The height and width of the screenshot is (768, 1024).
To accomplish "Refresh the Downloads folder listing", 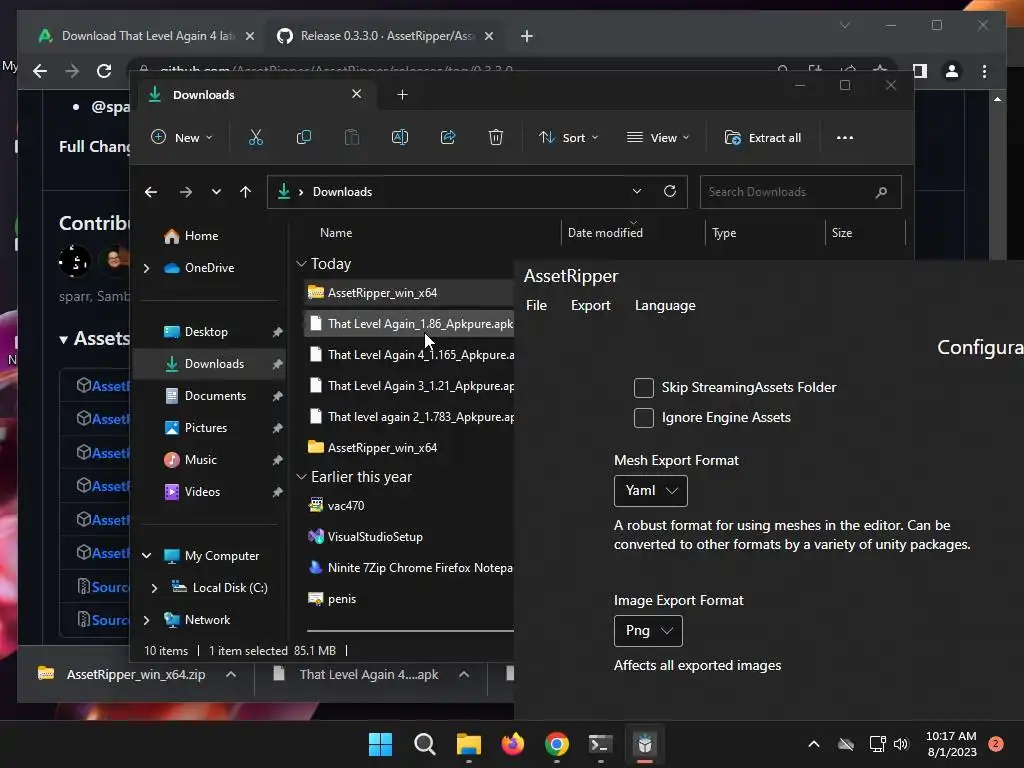I will [669, 191].
